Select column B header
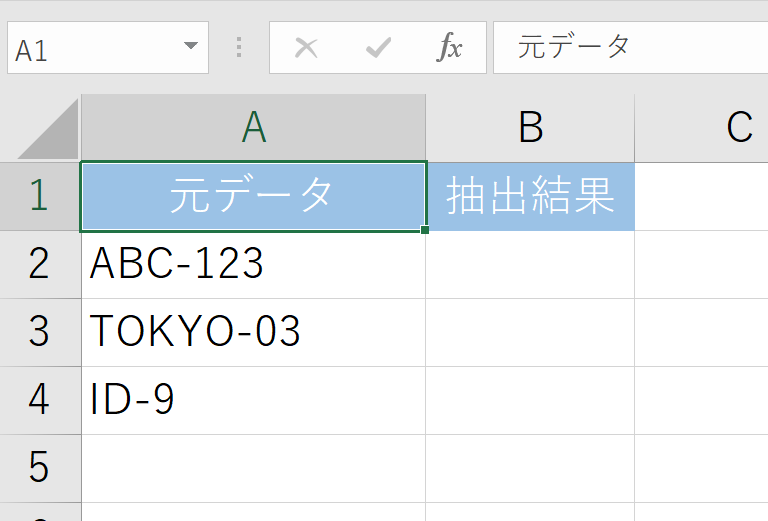 (x=530, y=127)
